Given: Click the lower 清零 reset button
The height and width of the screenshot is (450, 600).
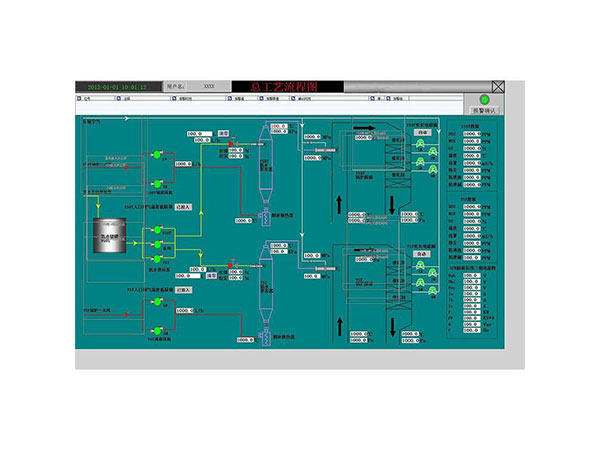Looking at the screenshot, I should click(212, 276).
